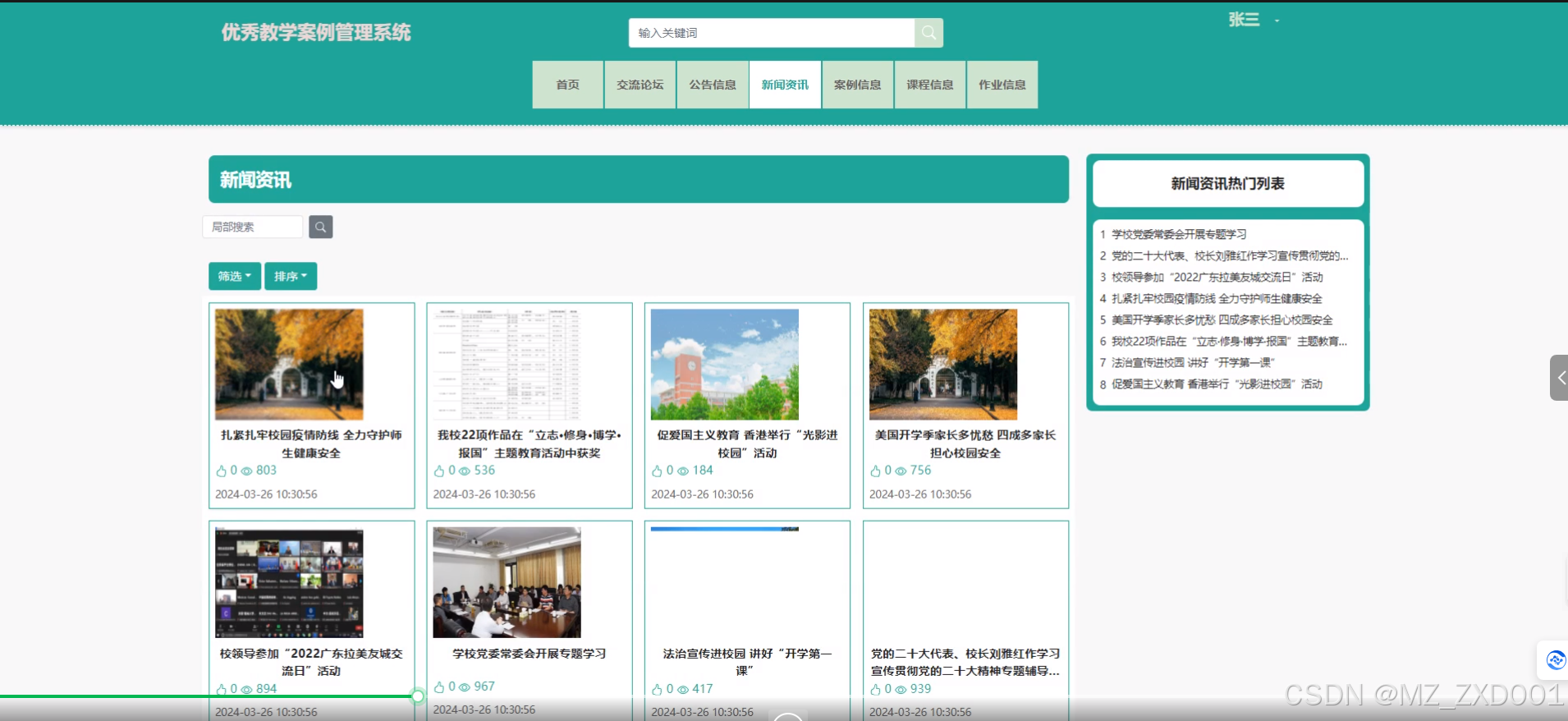Open hot list item 6 我校22项作品
Screen dimensions: 1568x721
(1229, 341)
